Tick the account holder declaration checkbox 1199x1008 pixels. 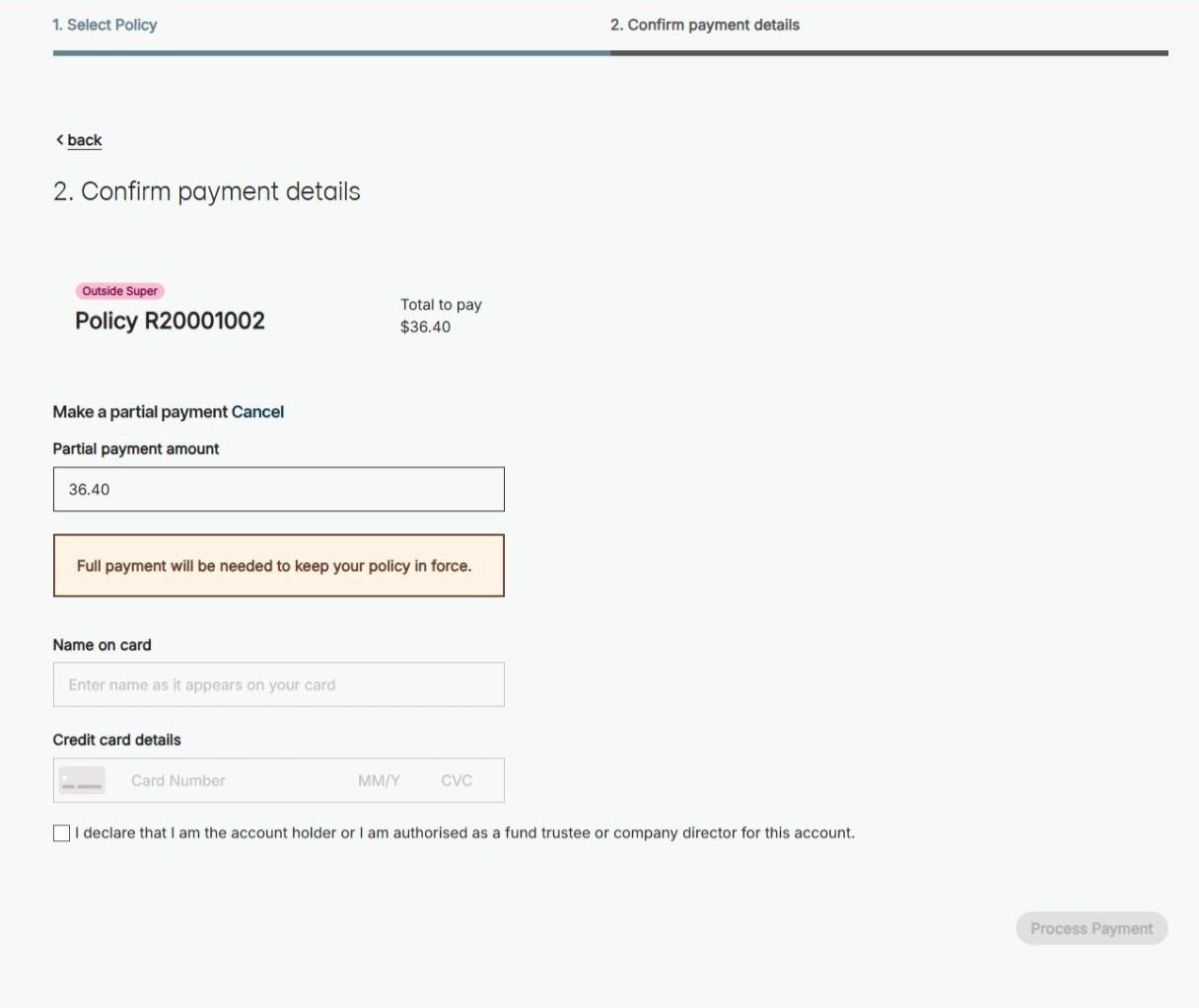click(x=62, y=833)
